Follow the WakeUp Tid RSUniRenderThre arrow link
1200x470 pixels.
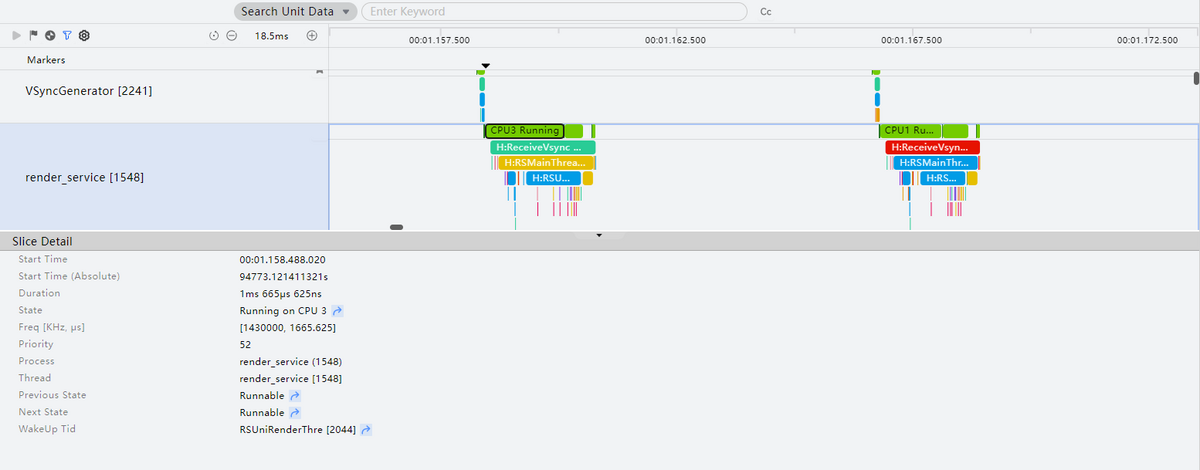click(x=367, y=430)
